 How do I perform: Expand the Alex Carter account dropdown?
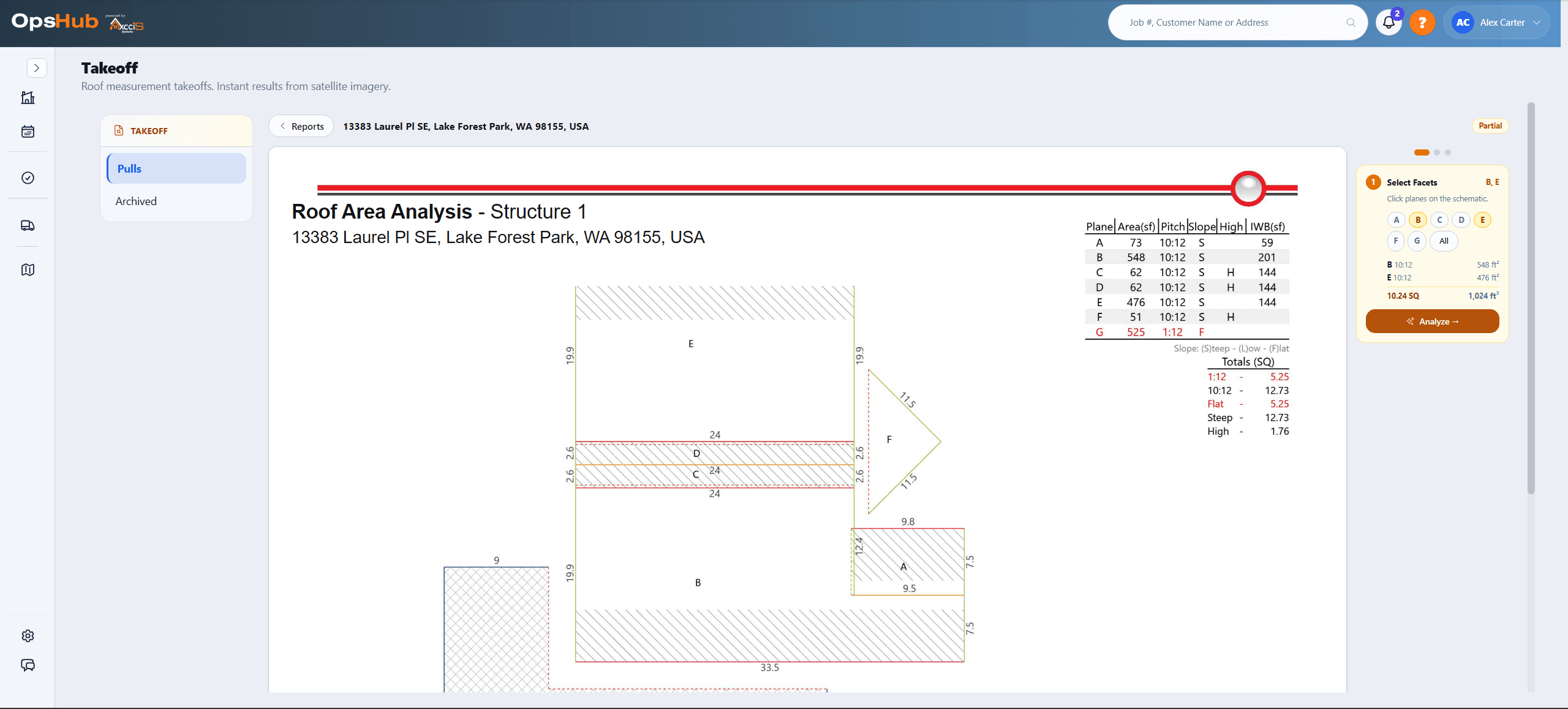point(1536,23)
